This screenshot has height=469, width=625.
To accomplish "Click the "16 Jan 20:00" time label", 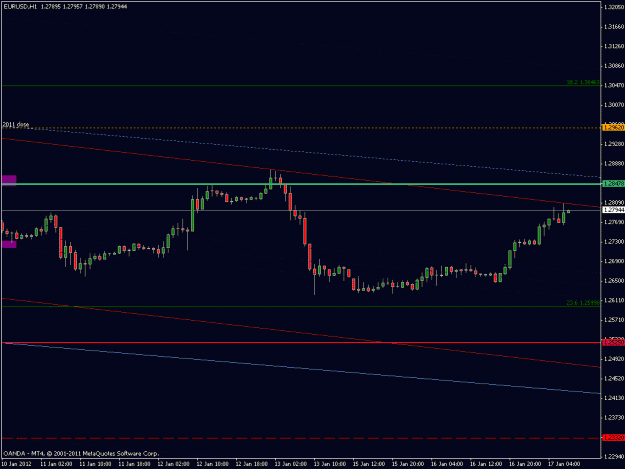I will pyautogui.click(x=525, y=464).
